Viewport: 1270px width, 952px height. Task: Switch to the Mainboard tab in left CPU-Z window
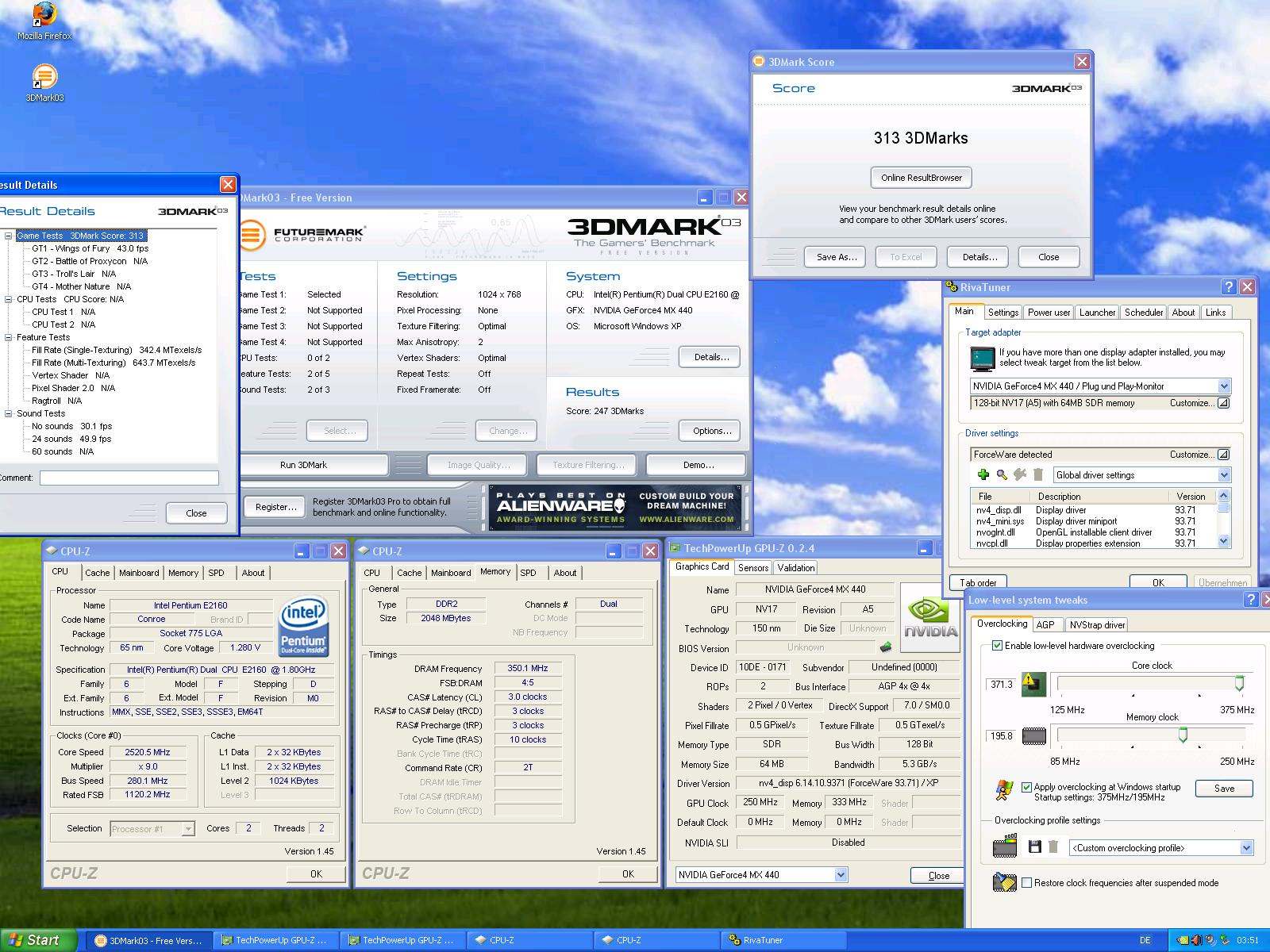[139, 573]
